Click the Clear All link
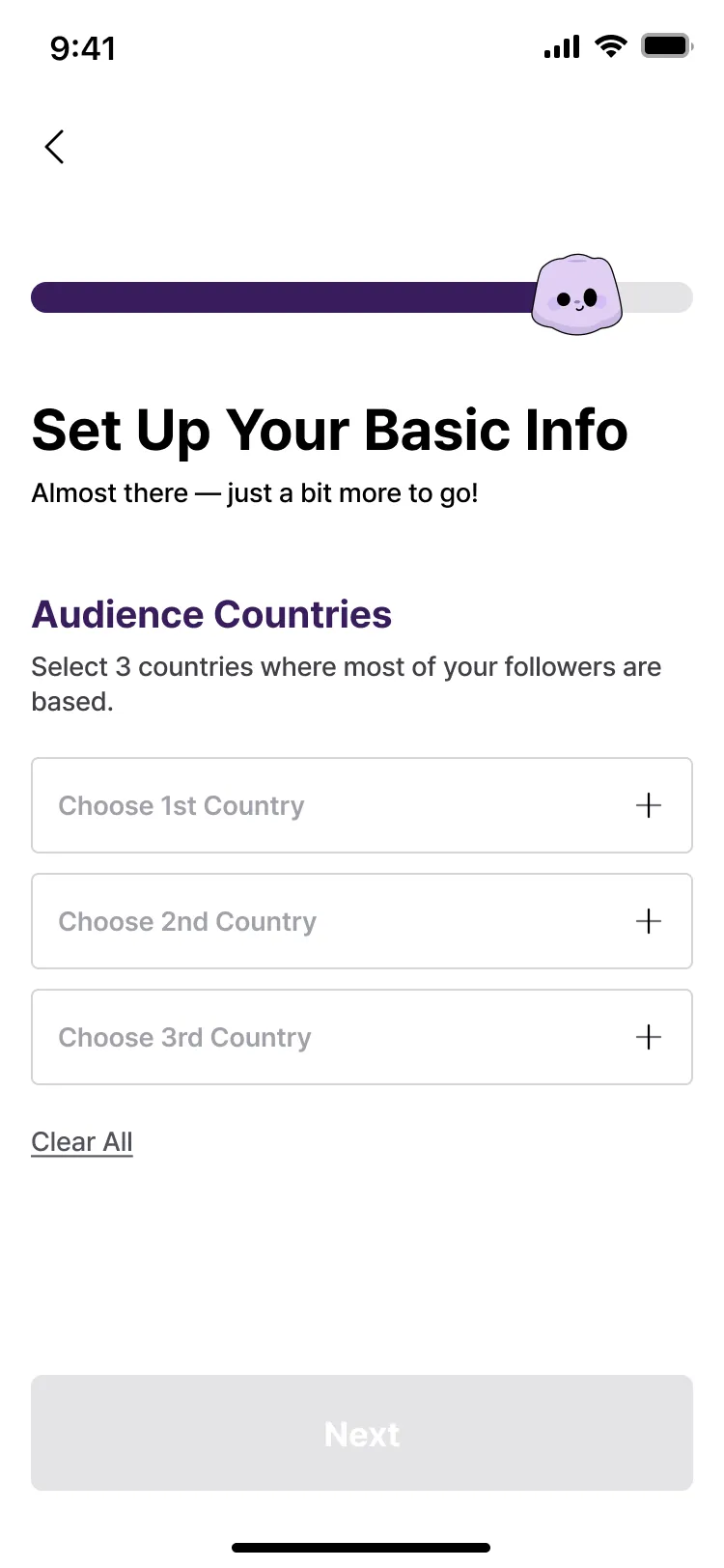The image size is (724, 1568). click(x=82, y=1141)
